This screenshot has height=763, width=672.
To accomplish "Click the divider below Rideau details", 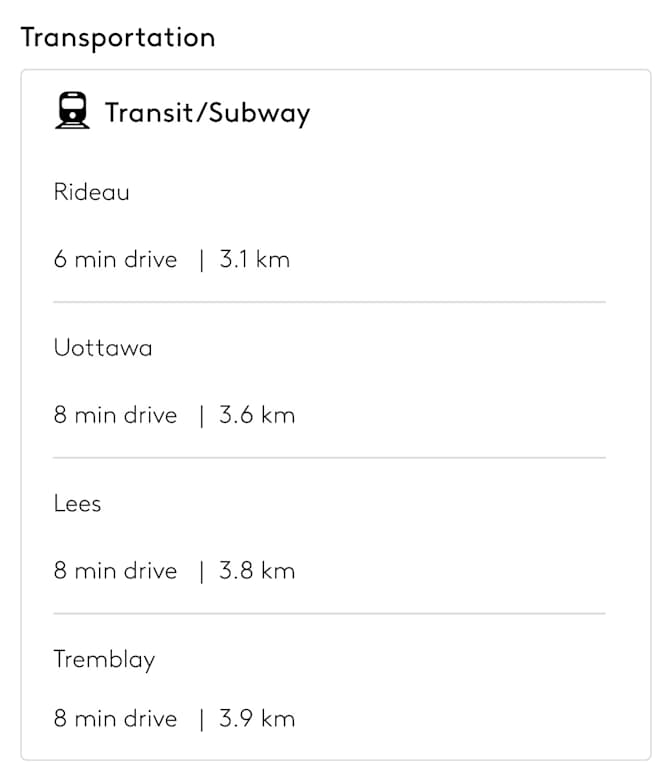I will click(x=329, y=302).
